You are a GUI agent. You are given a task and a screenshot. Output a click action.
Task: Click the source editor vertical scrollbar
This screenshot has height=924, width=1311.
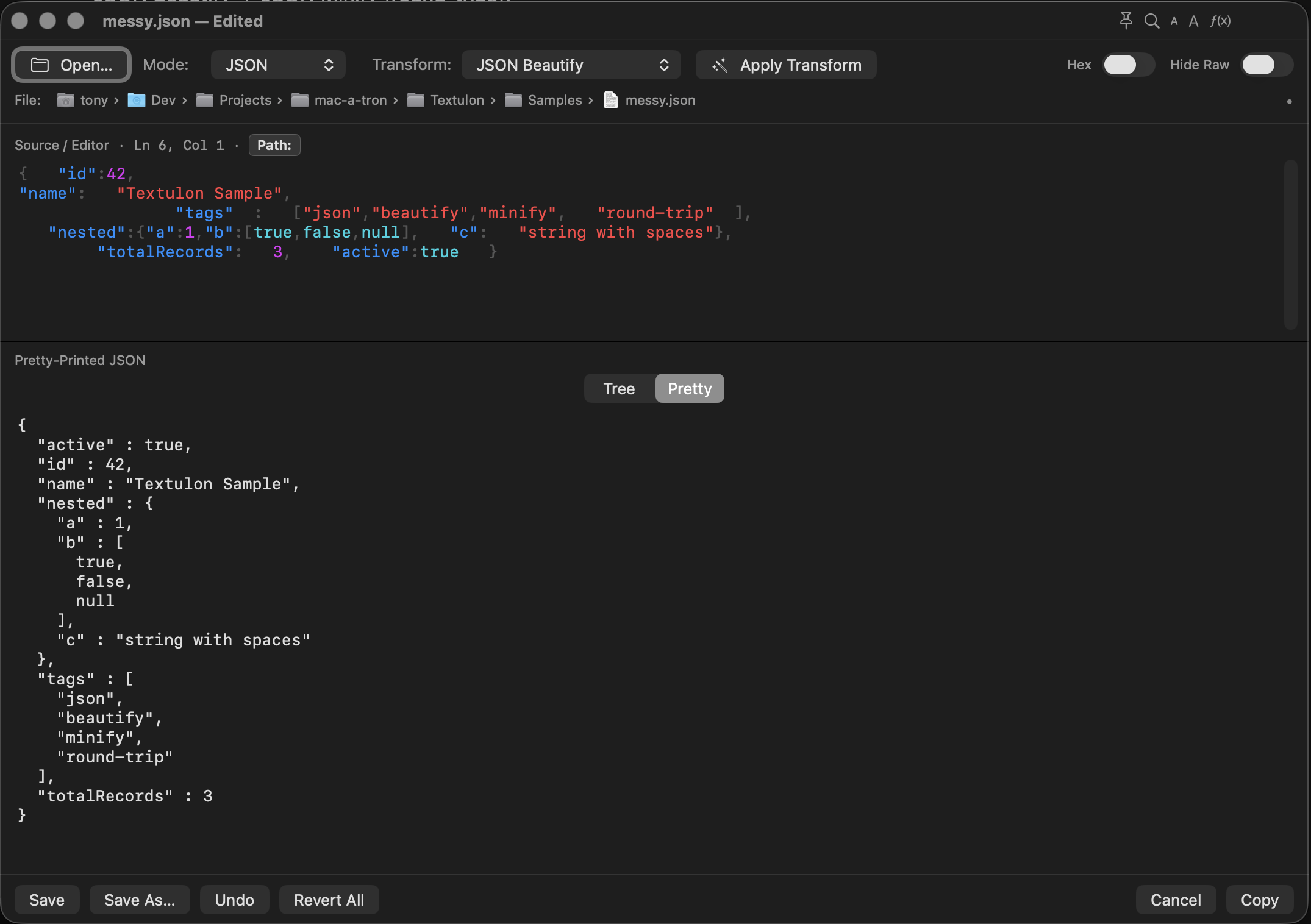coord(1290,244)
